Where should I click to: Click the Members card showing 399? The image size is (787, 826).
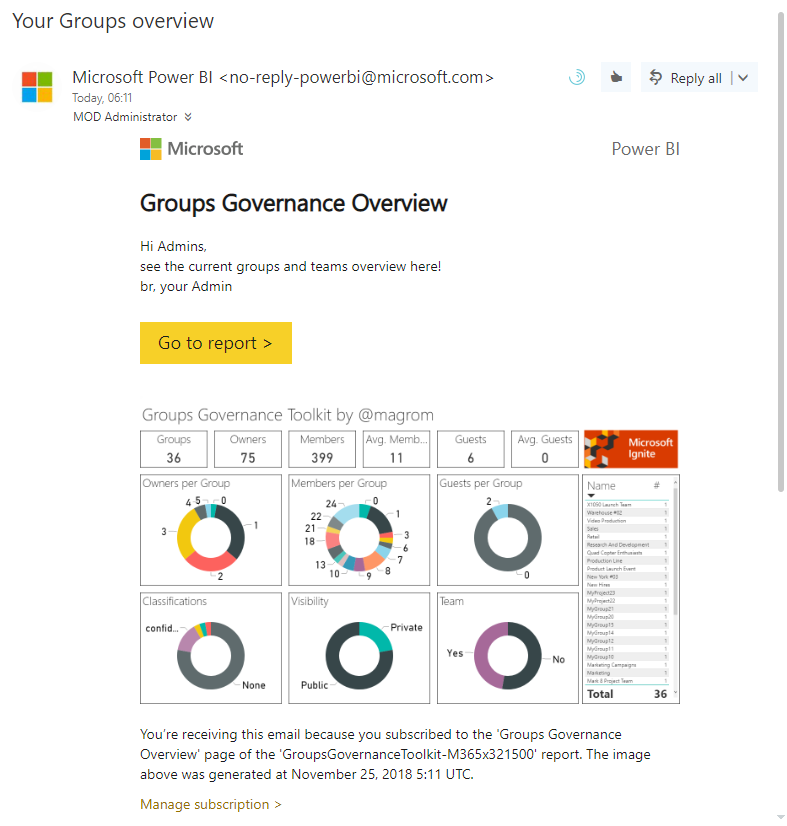click(322, 449)
